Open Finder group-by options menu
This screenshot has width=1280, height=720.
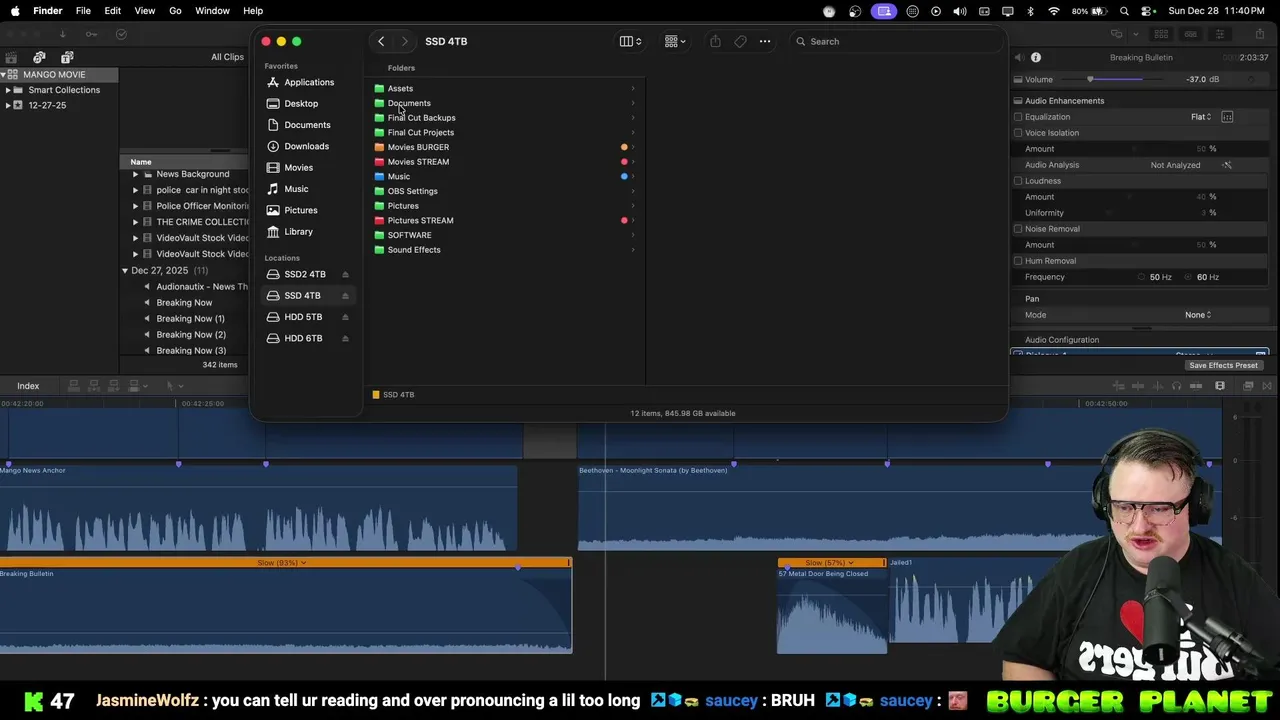click(x=675, y=41)
